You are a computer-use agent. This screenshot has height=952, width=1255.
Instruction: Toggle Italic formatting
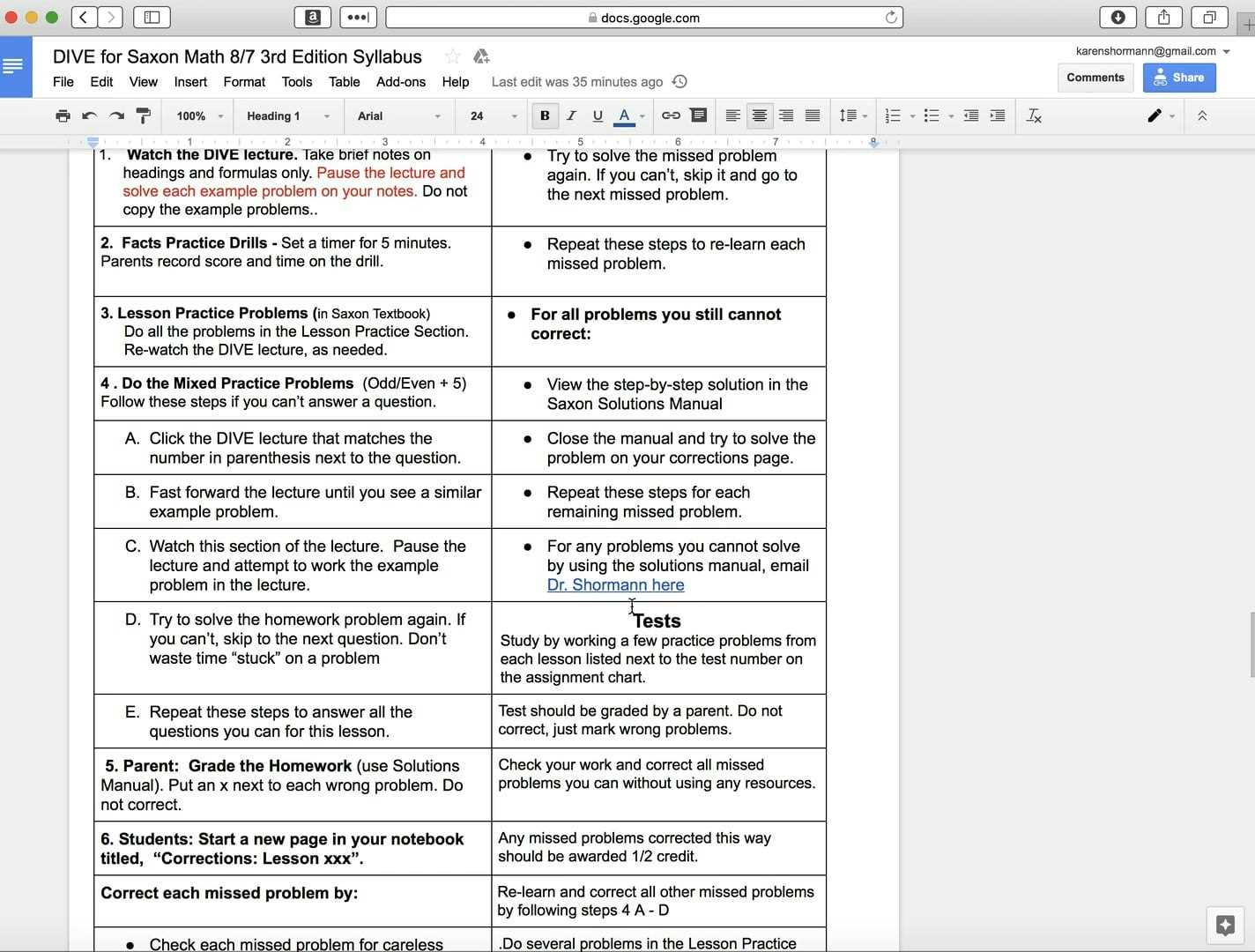click(571, 115)
